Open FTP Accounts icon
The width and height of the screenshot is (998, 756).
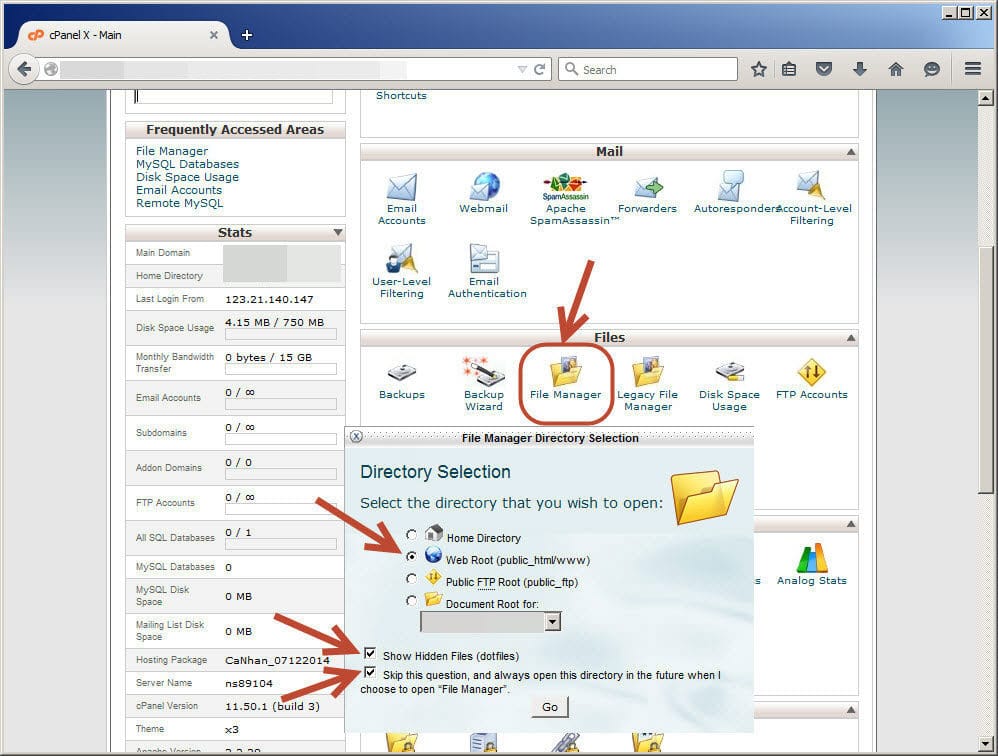click(x=811, y=373)
